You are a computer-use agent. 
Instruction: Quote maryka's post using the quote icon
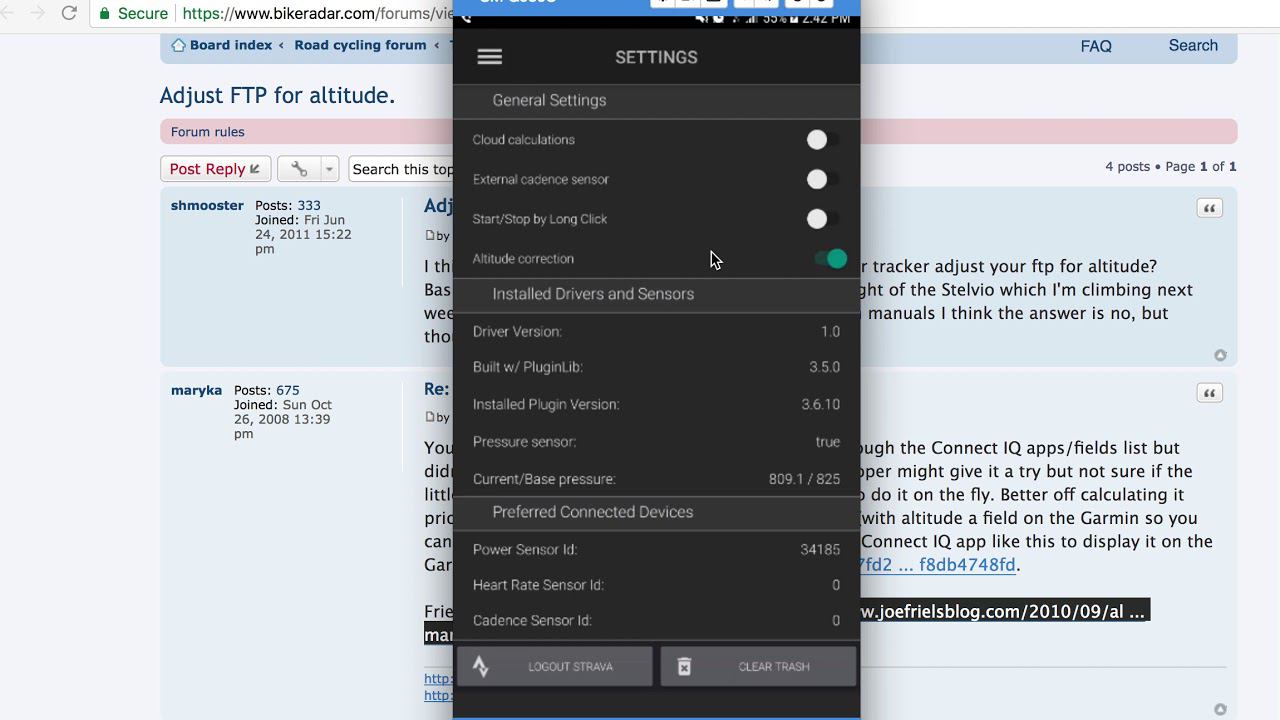pyautogui.click(x=1209, y=393)
